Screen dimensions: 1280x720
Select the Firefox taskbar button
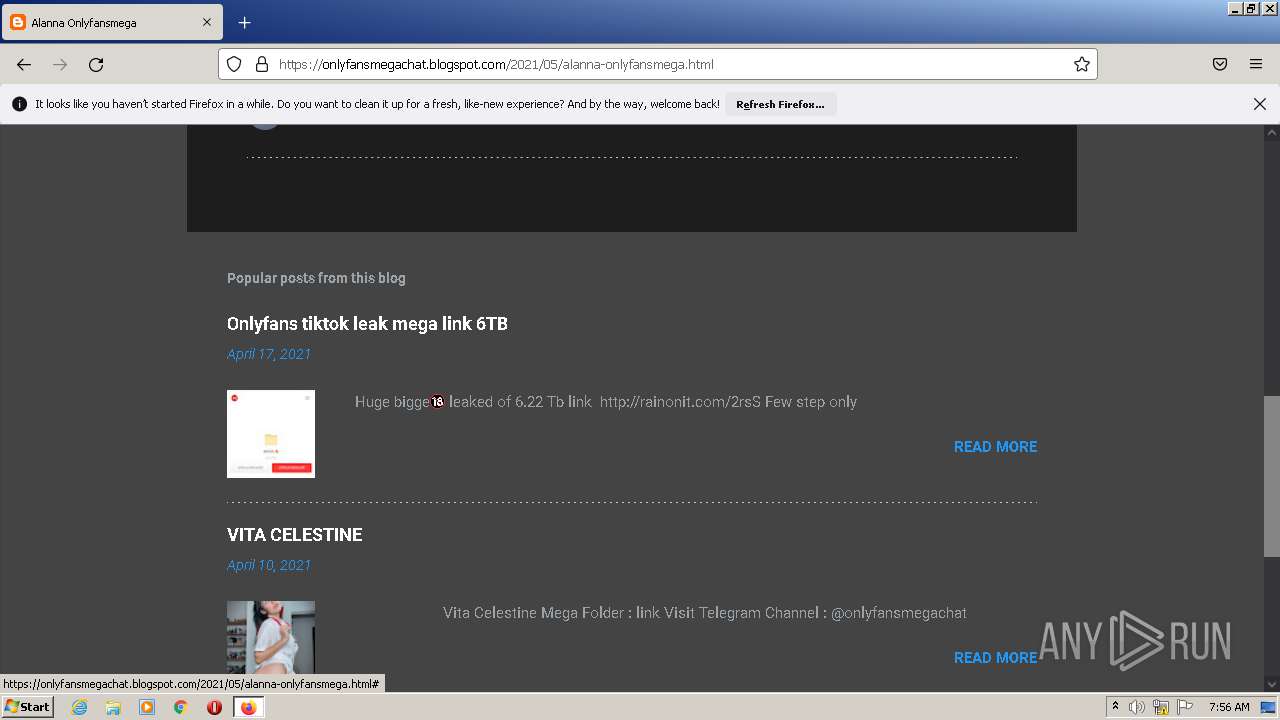pos(248,707)
